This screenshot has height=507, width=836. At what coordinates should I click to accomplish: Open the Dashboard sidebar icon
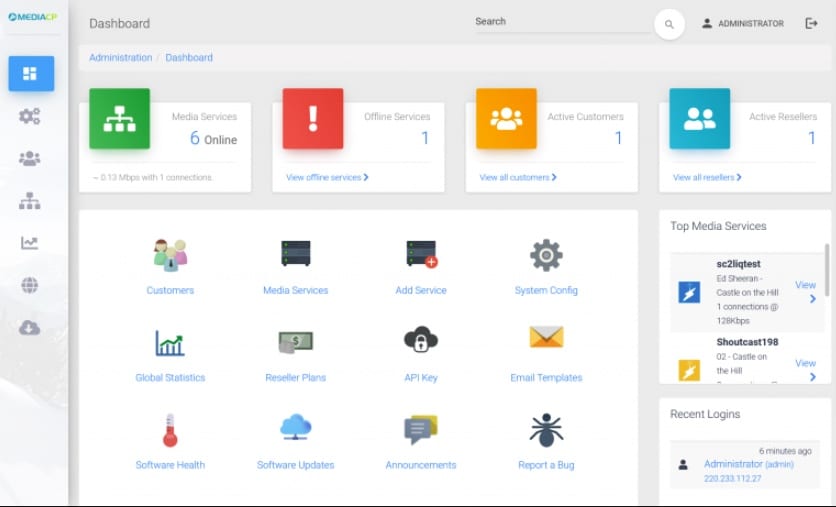pyautogui.click(x=31, y=74)
